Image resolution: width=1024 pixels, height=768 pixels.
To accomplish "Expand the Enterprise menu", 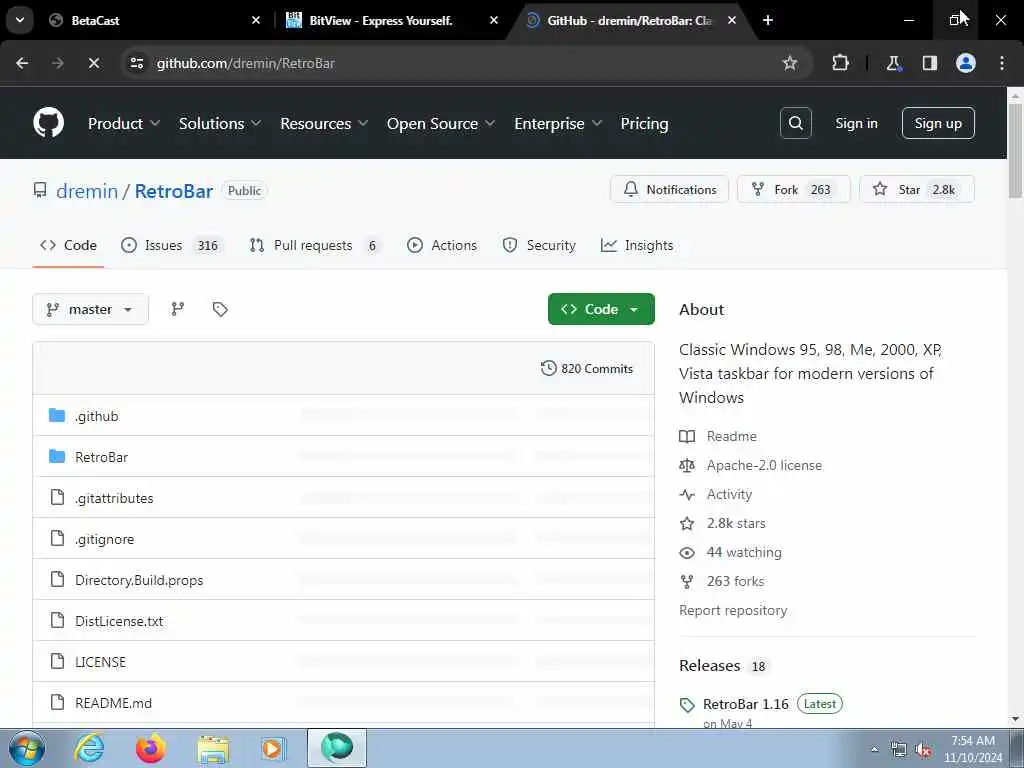I will click(558, 123).
